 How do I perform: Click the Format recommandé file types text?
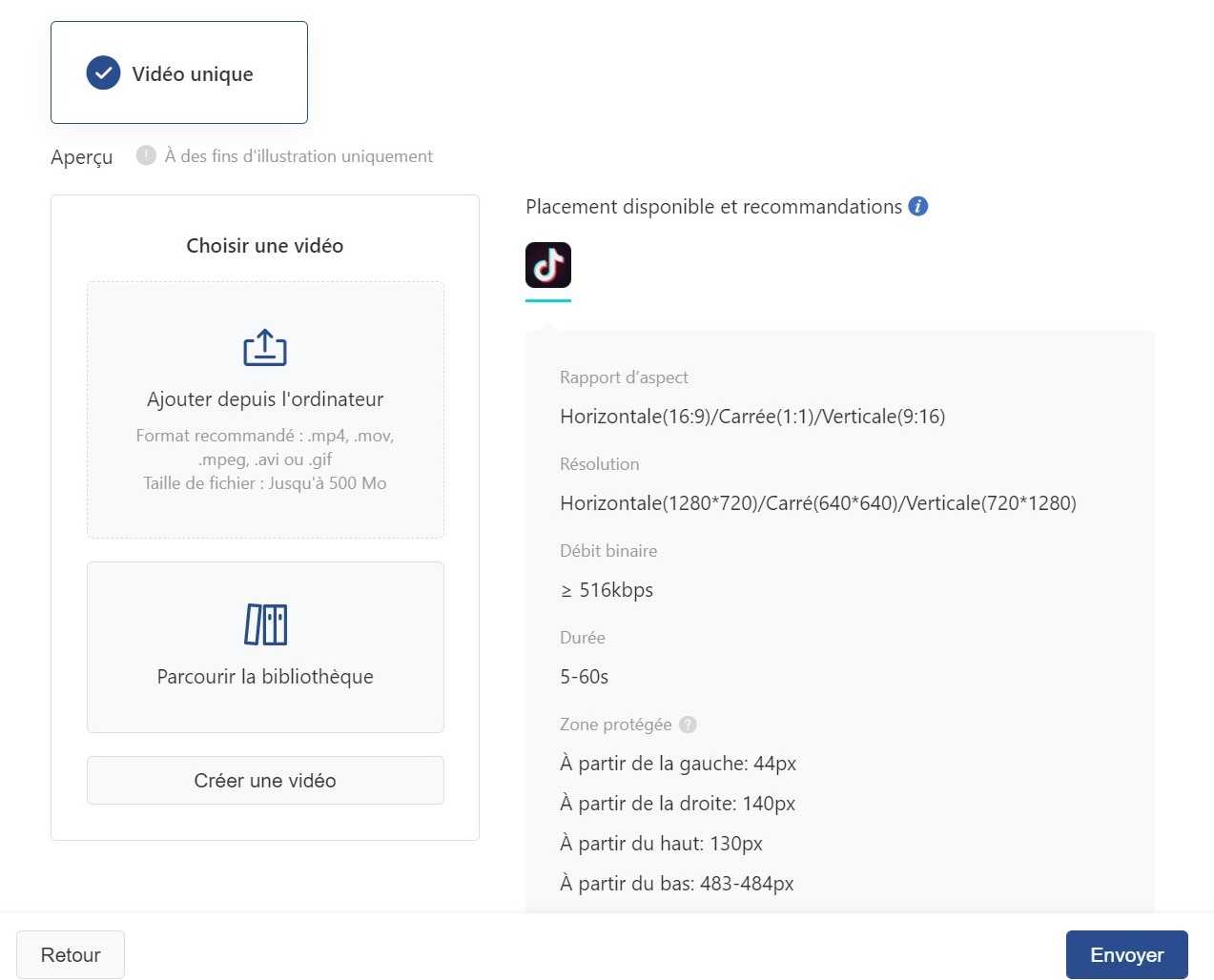(265, 447)
